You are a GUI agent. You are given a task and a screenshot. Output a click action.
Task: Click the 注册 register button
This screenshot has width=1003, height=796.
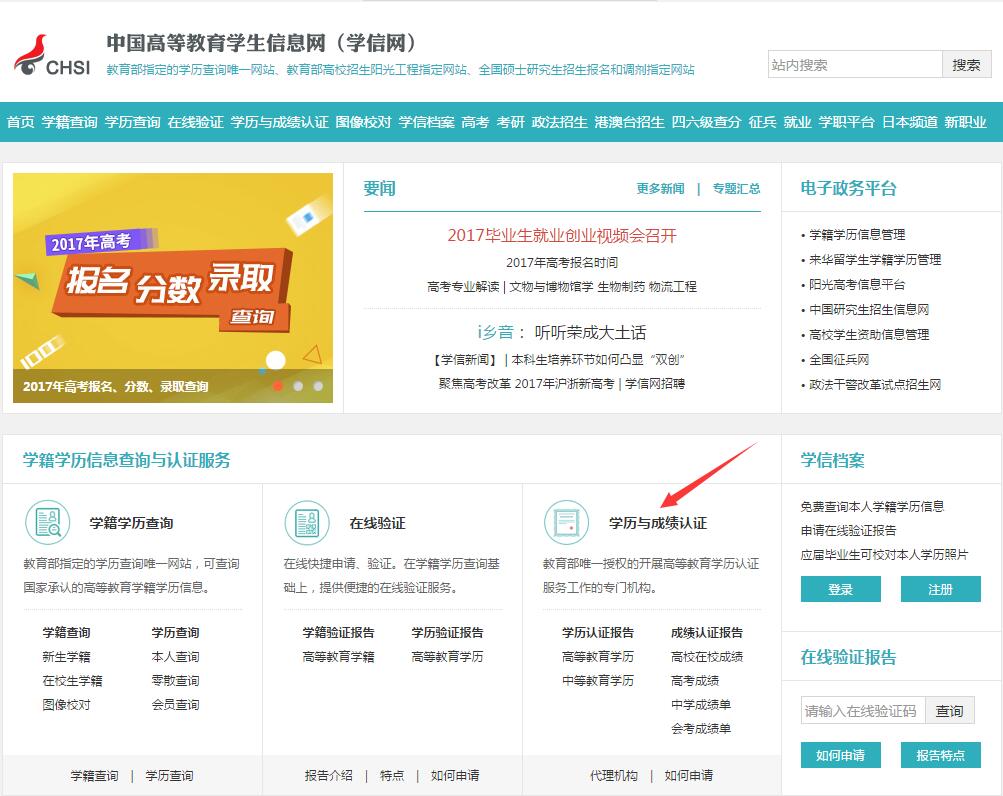tap(940, 589)
